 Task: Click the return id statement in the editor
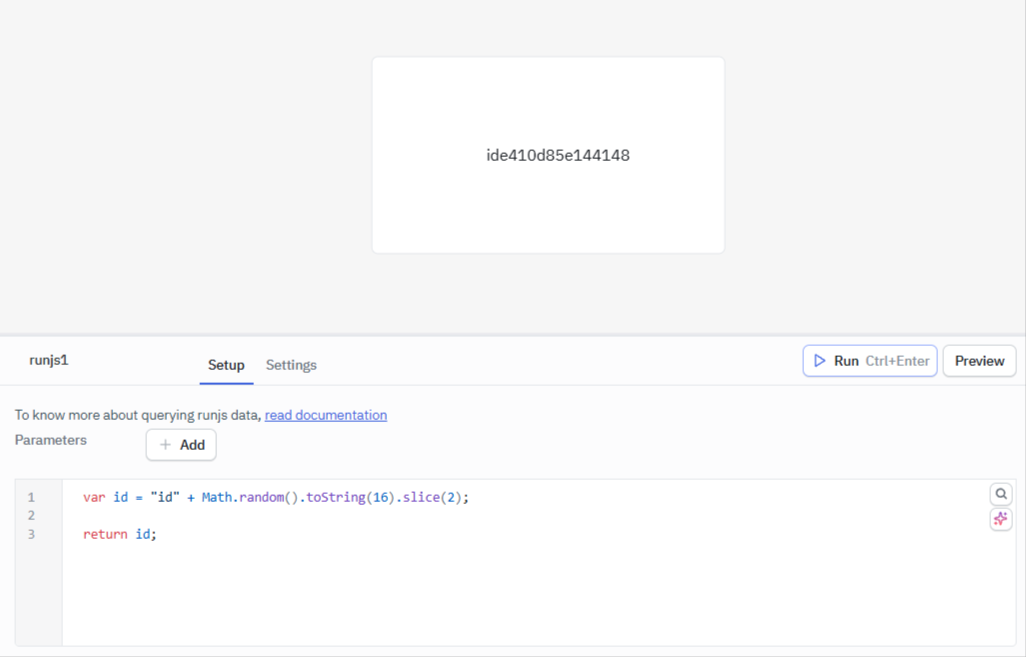click(120, 534)
